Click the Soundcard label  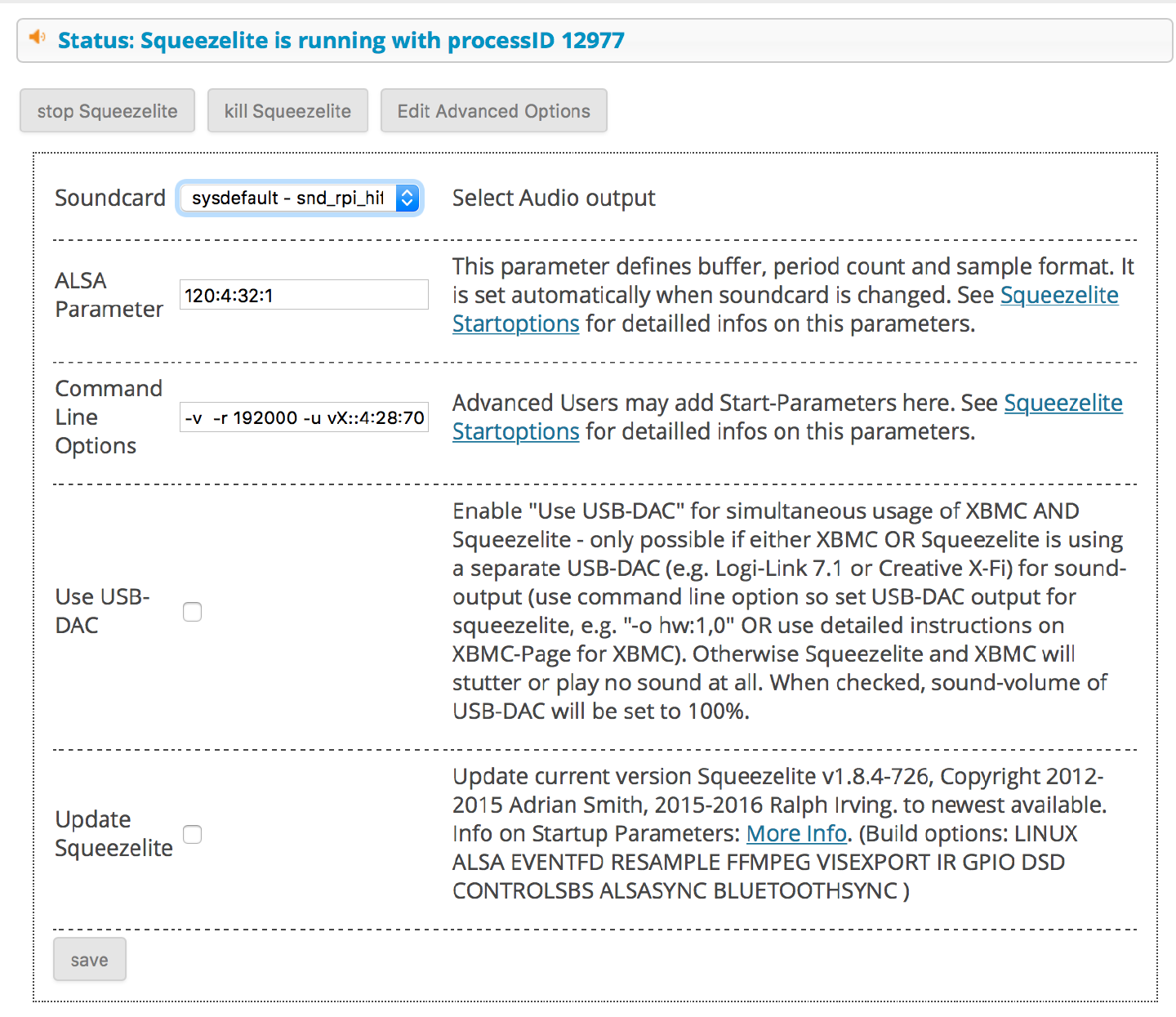click(x=110, y=198)
